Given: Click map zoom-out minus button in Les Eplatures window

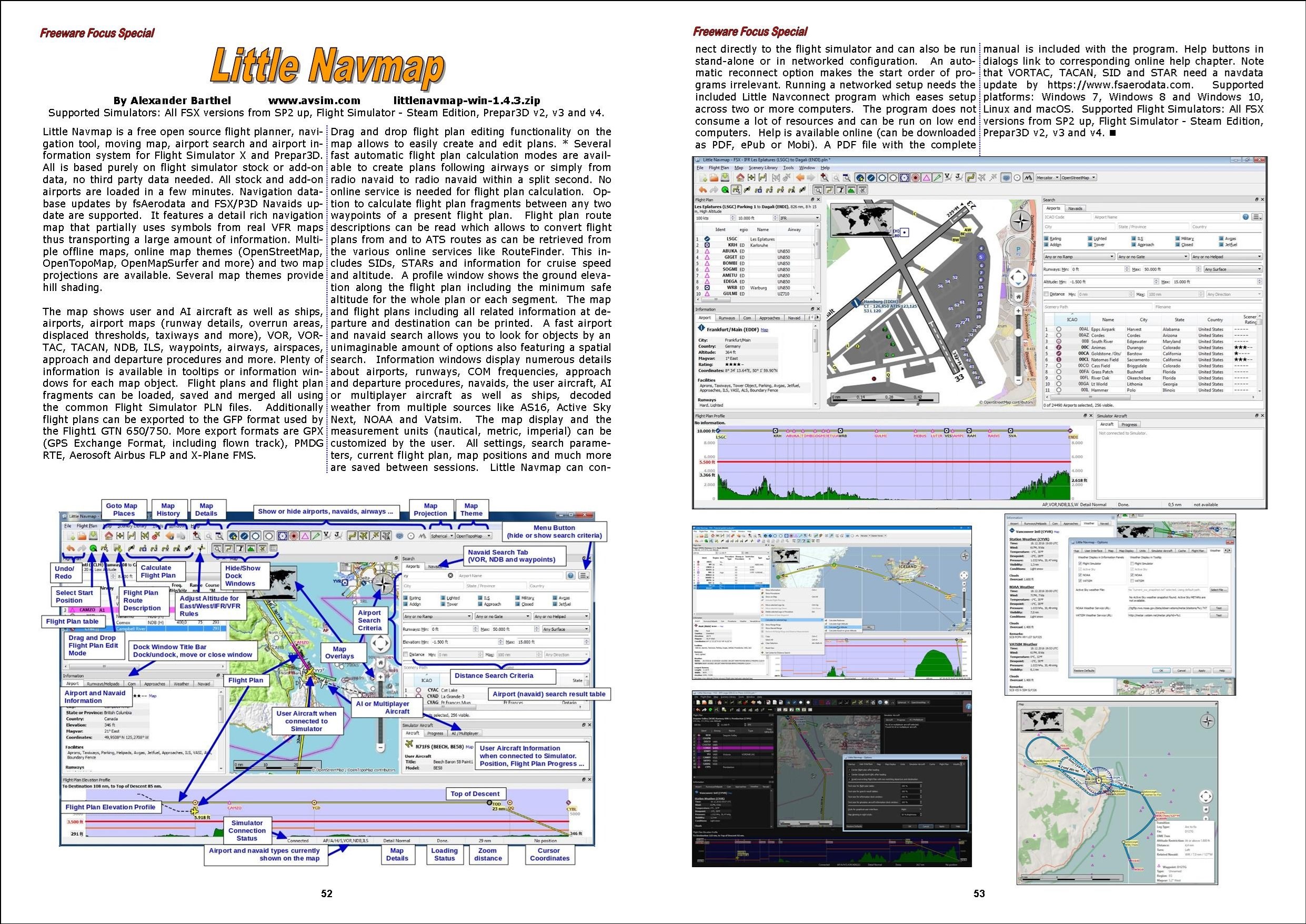Looking at the screenshot, I should 1019,380.
